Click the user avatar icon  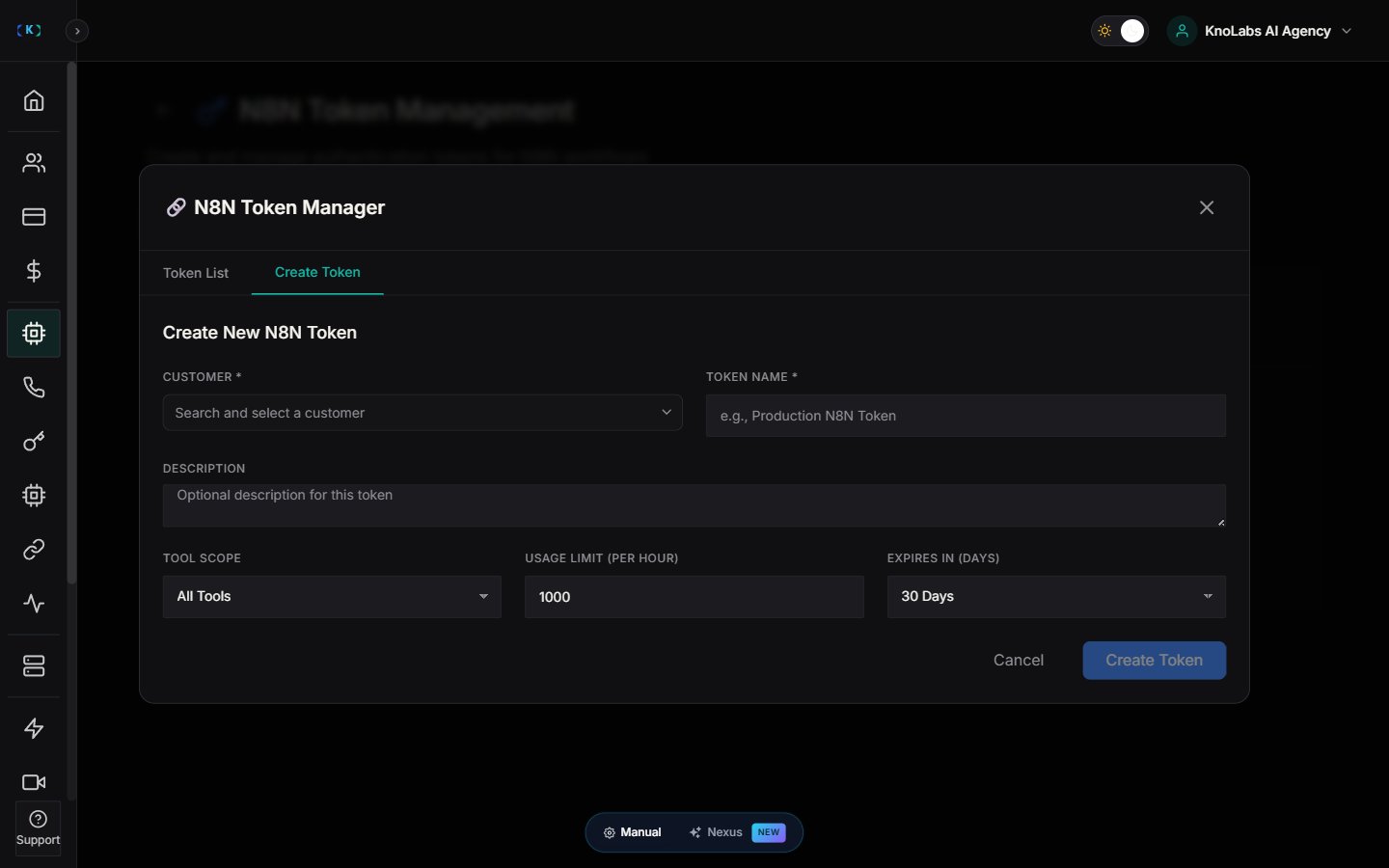1182,31
